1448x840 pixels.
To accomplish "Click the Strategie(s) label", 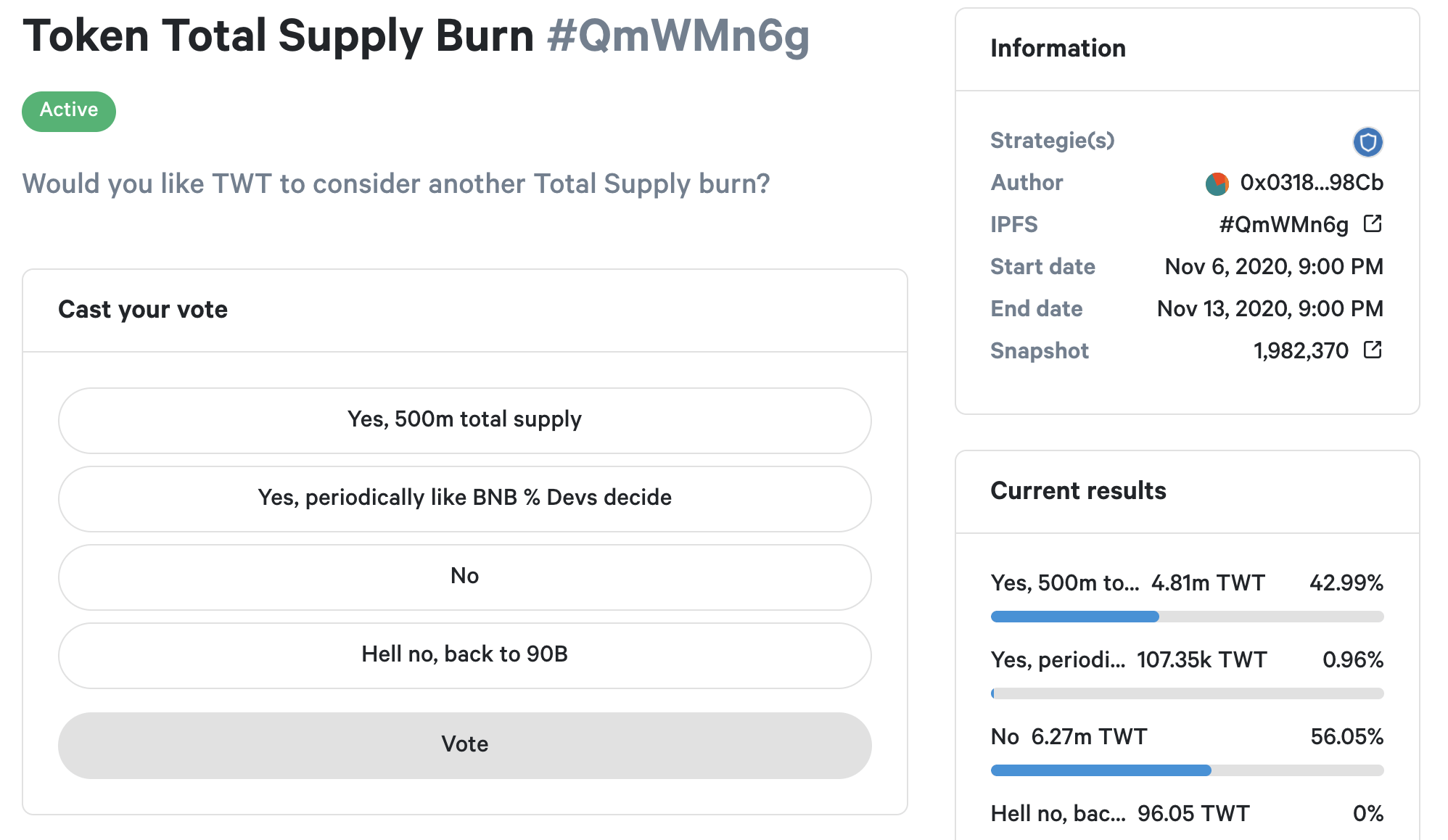I will point(1052,140).
